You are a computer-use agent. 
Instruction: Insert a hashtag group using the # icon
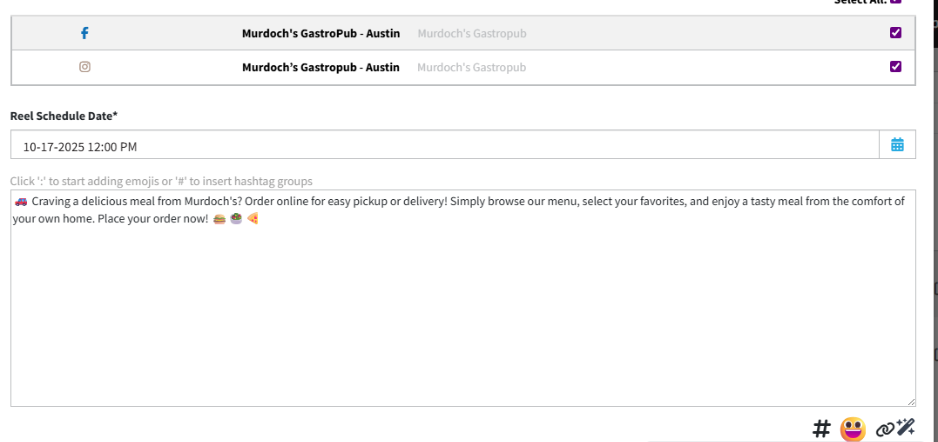[x=821, y=429]
